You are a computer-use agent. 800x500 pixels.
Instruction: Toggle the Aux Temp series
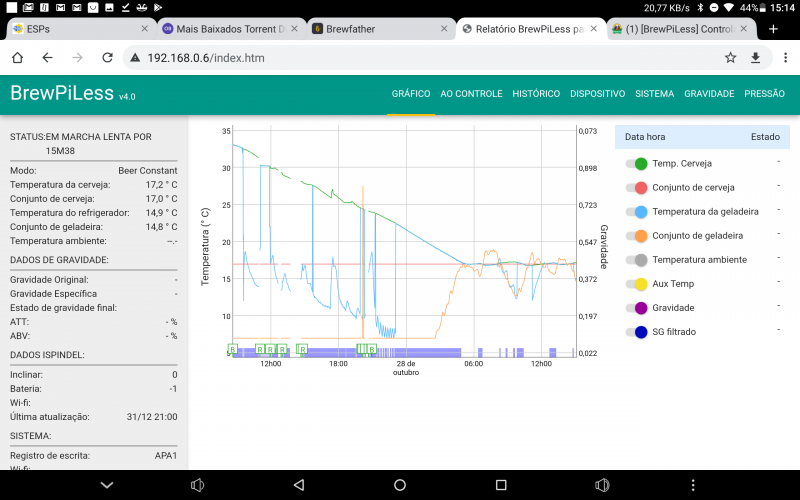coord(637,284)
